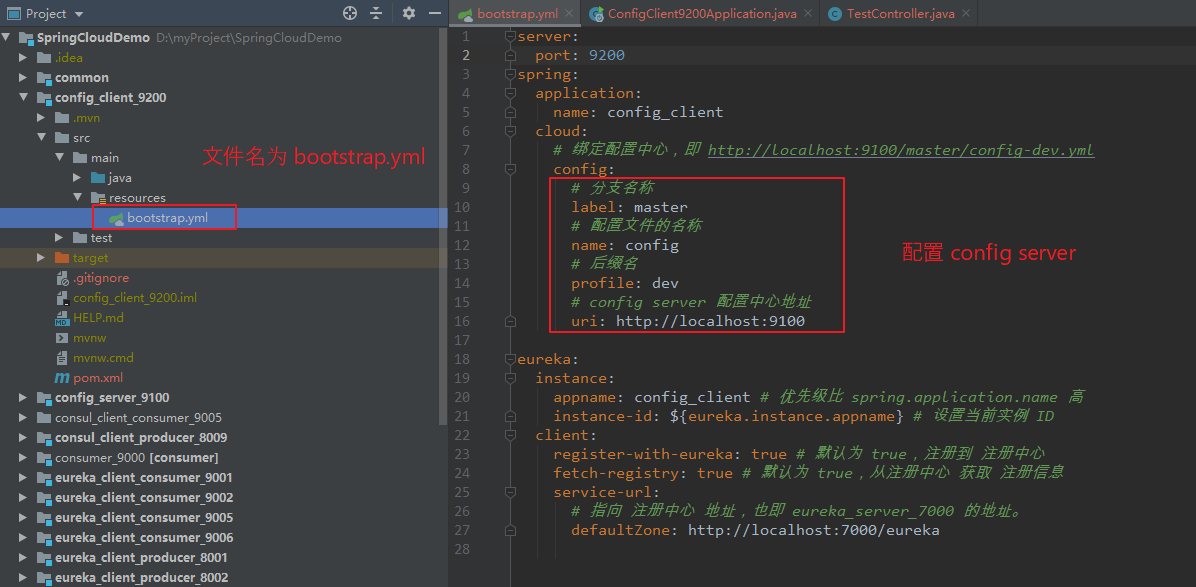The width and height of the screenshot is (1196, 587).
Task: Collapse the SpringCloudDemo root node
Action: [x=8, y=37]
